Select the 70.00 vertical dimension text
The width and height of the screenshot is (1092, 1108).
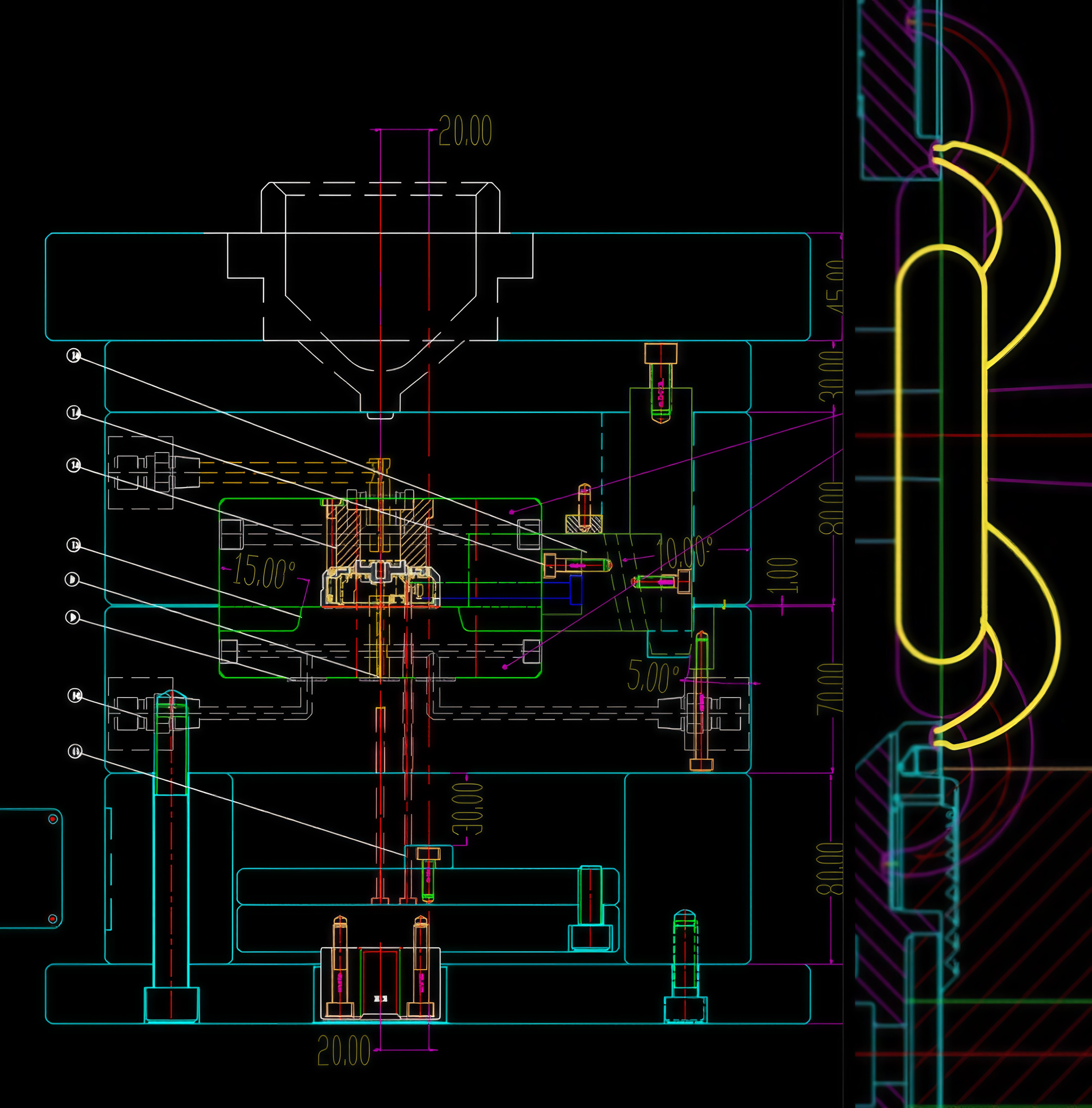(831, 688)
